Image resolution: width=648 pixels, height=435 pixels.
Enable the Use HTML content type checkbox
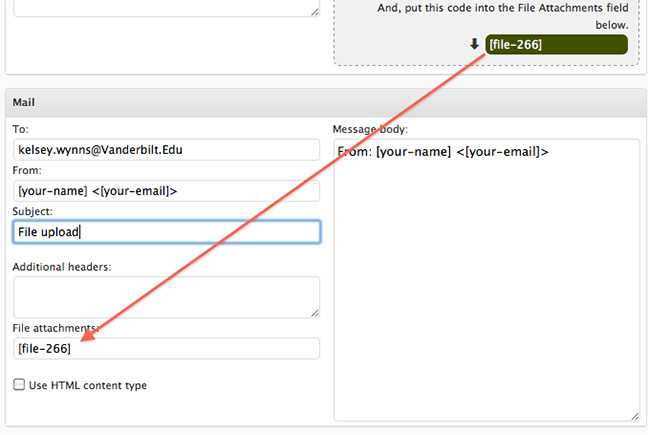coord(19,384)
